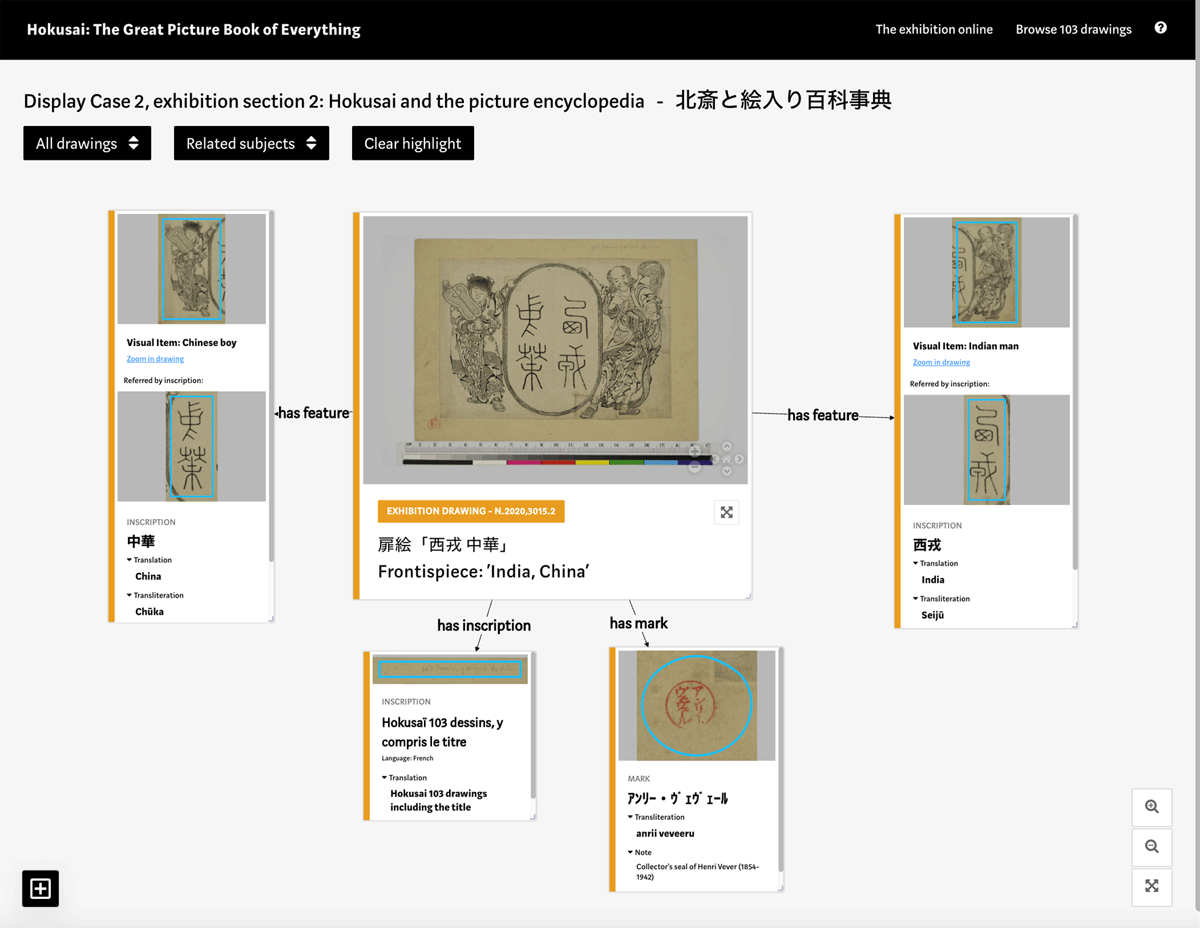The image size is (1200, 928).
Task: Click 'Visual Item: Indian man' heading
Action: coord(965,346)
